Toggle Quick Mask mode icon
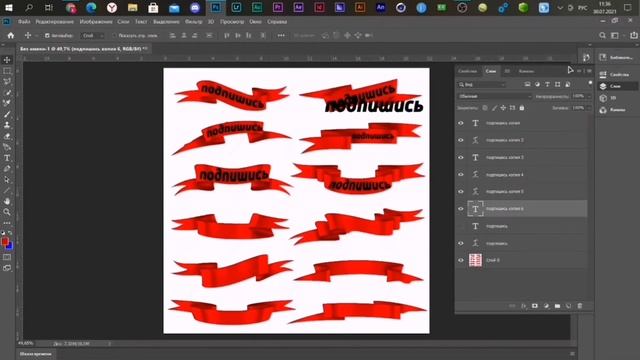 coord(7,257)
